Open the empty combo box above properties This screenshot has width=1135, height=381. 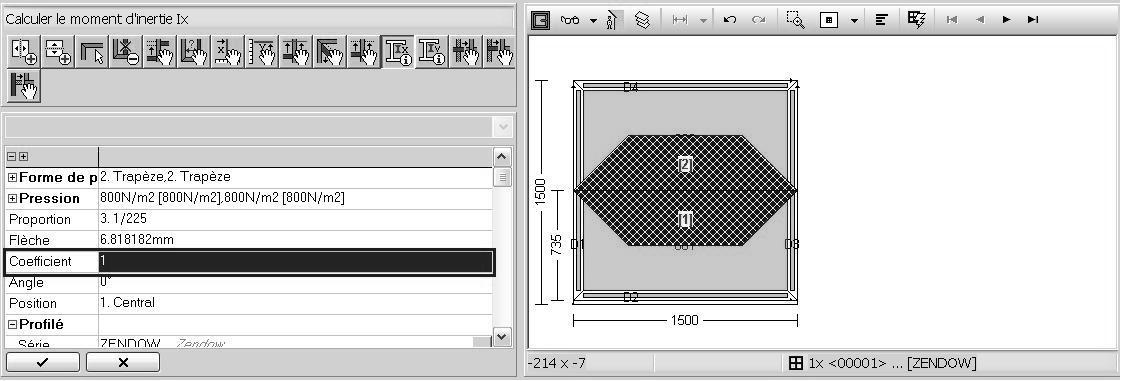click(259, 127)
